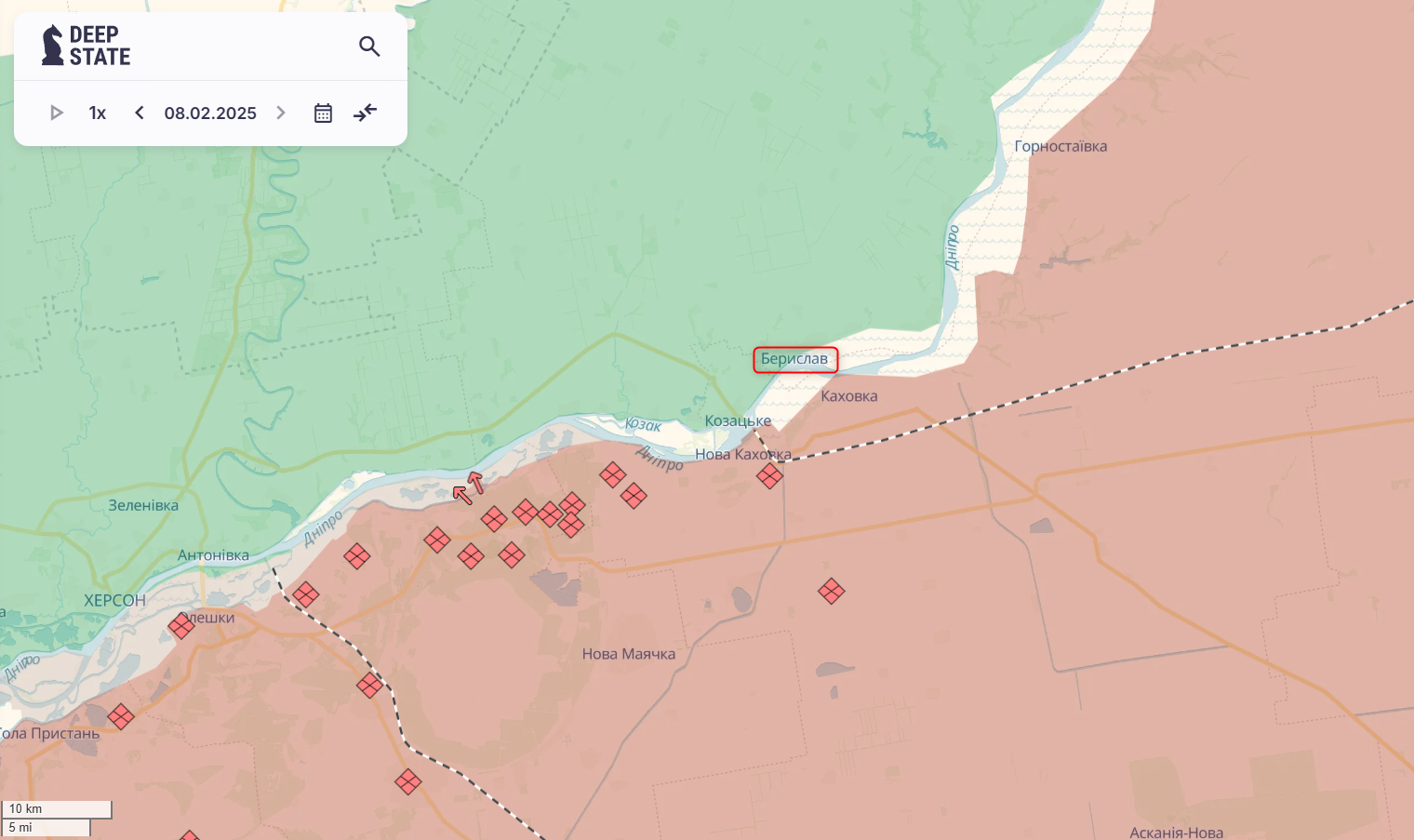Click the Нова Каховка town label
Screen dimensions: 1414x840
tap(743, 454)
